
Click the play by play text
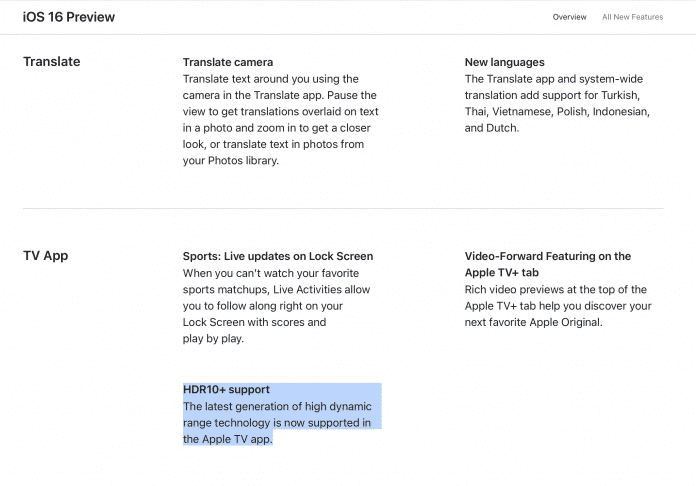214,338
